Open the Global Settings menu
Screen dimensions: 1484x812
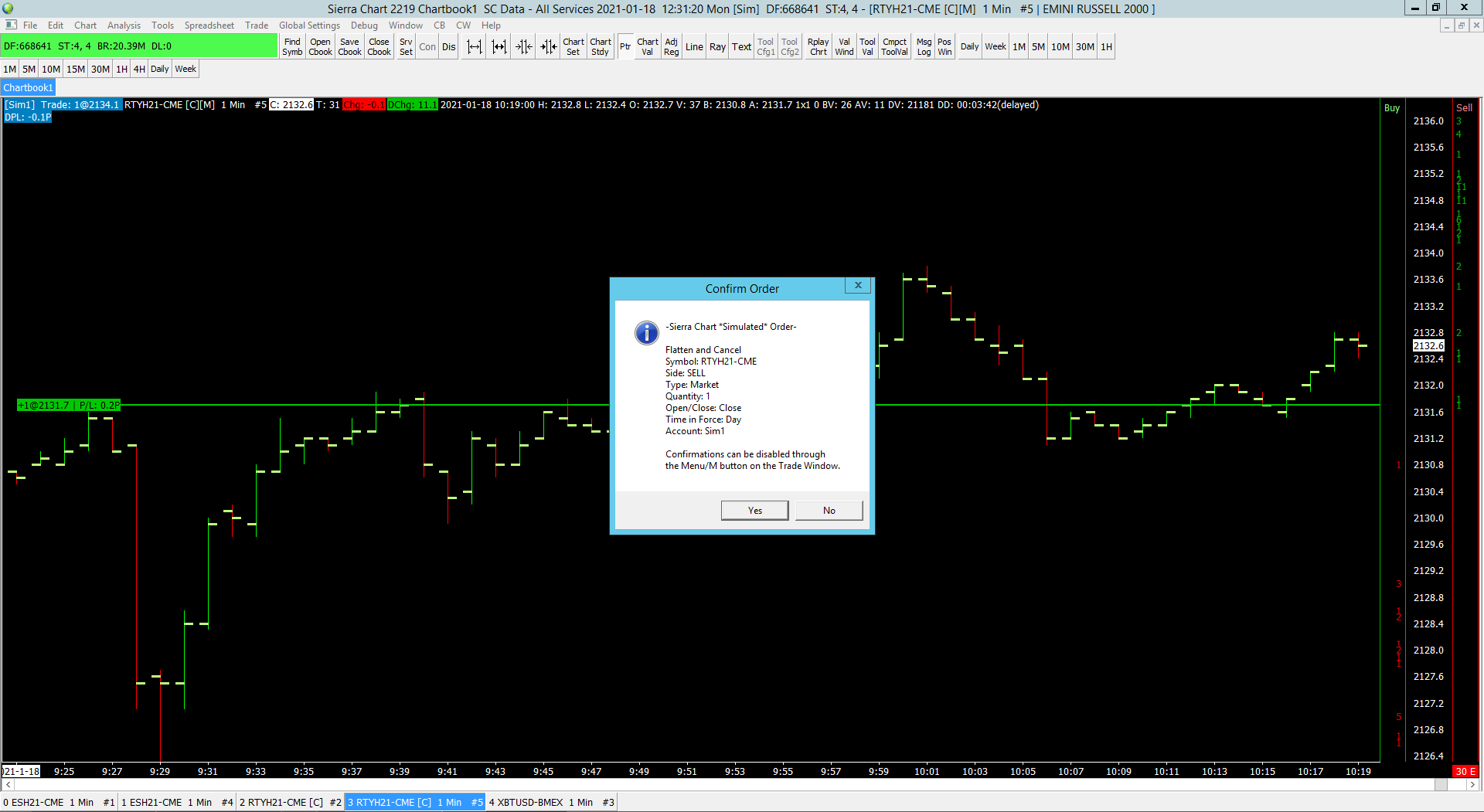[x=309, y=25]
